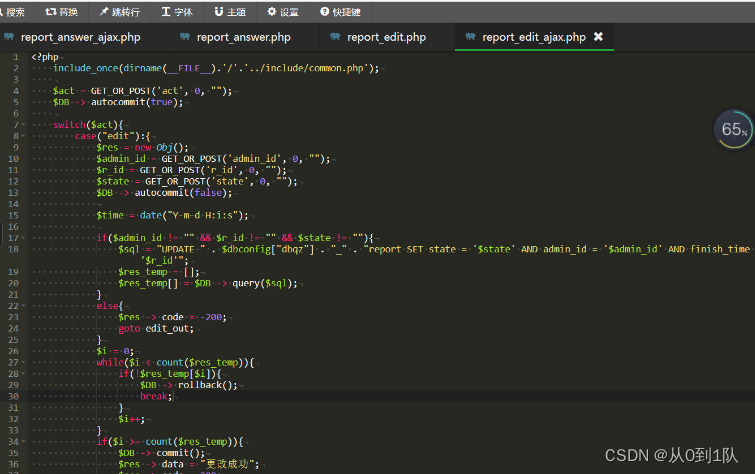The image size is (755, 474).
Task: Open the 替换 replace tool
Action: click(x=61, y=12)
